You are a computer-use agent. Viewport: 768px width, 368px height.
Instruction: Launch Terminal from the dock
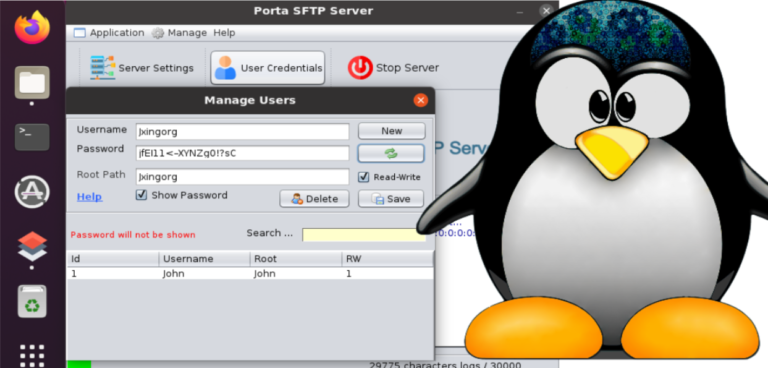(x=32, y=137)
